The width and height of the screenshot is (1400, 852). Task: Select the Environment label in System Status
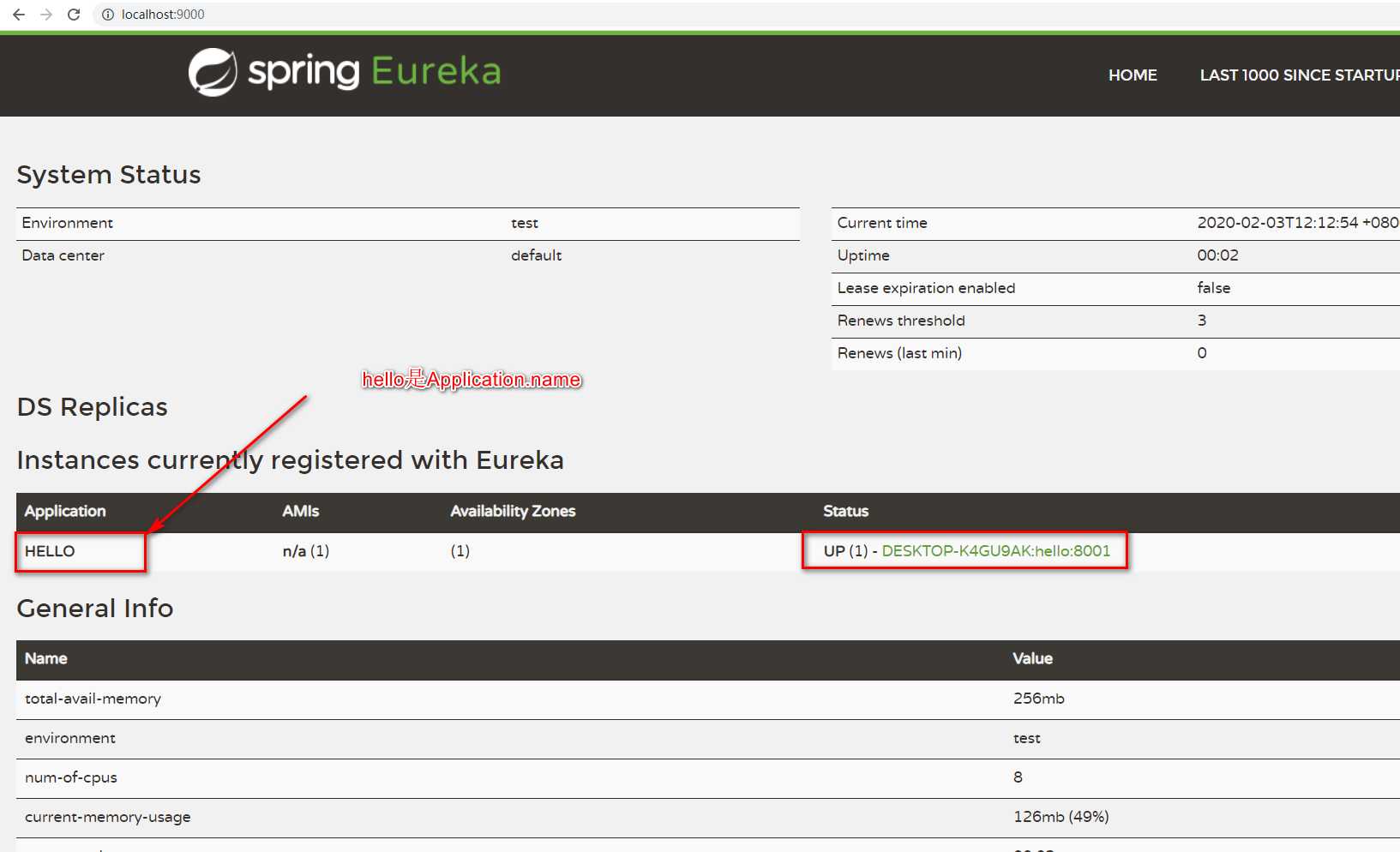coord(68,223)
